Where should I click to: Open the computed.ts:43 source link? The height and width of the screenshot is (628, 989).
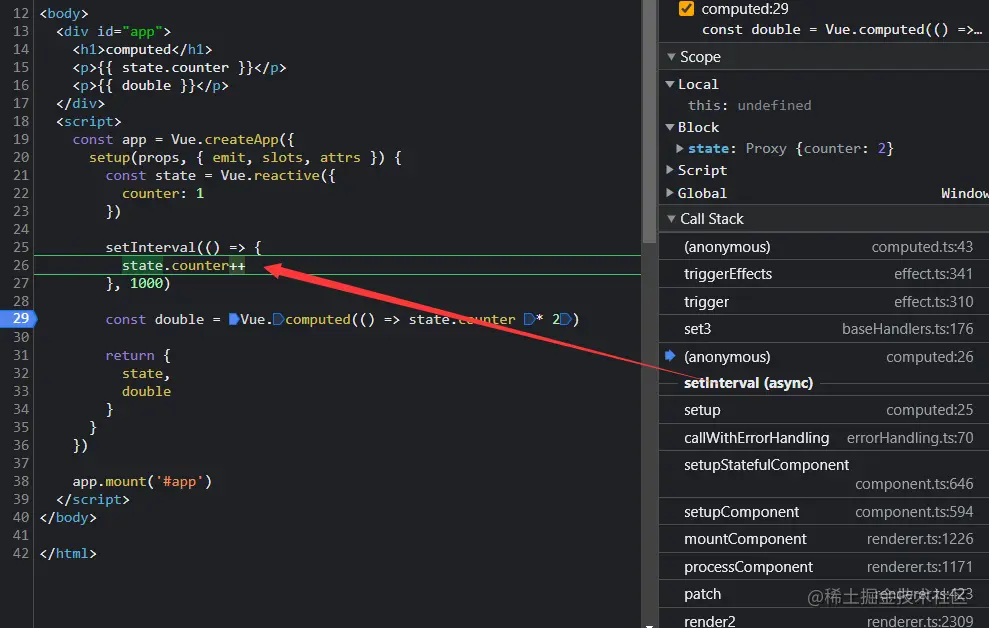click(x=922, y=247)
